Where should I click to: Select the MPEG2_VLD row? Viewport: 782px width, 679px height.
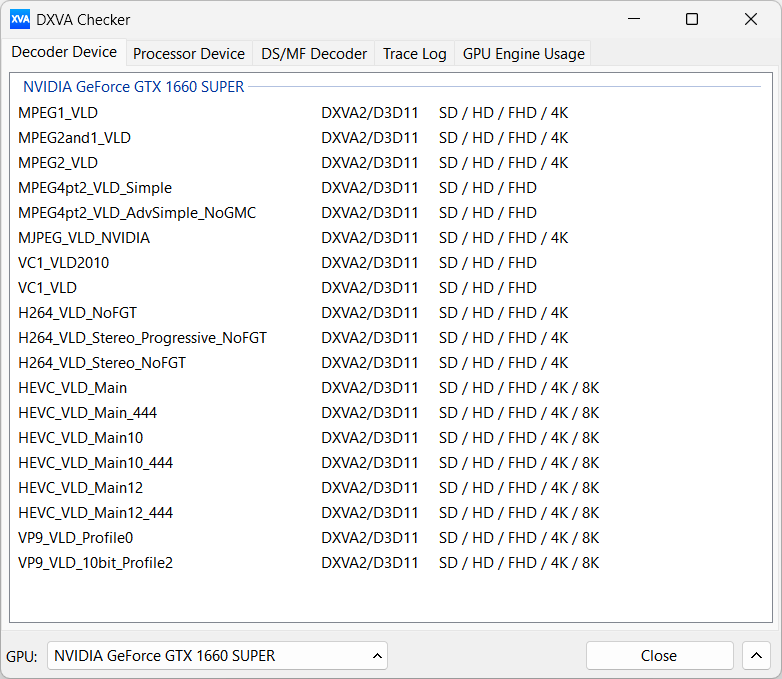tap(391, 163)
